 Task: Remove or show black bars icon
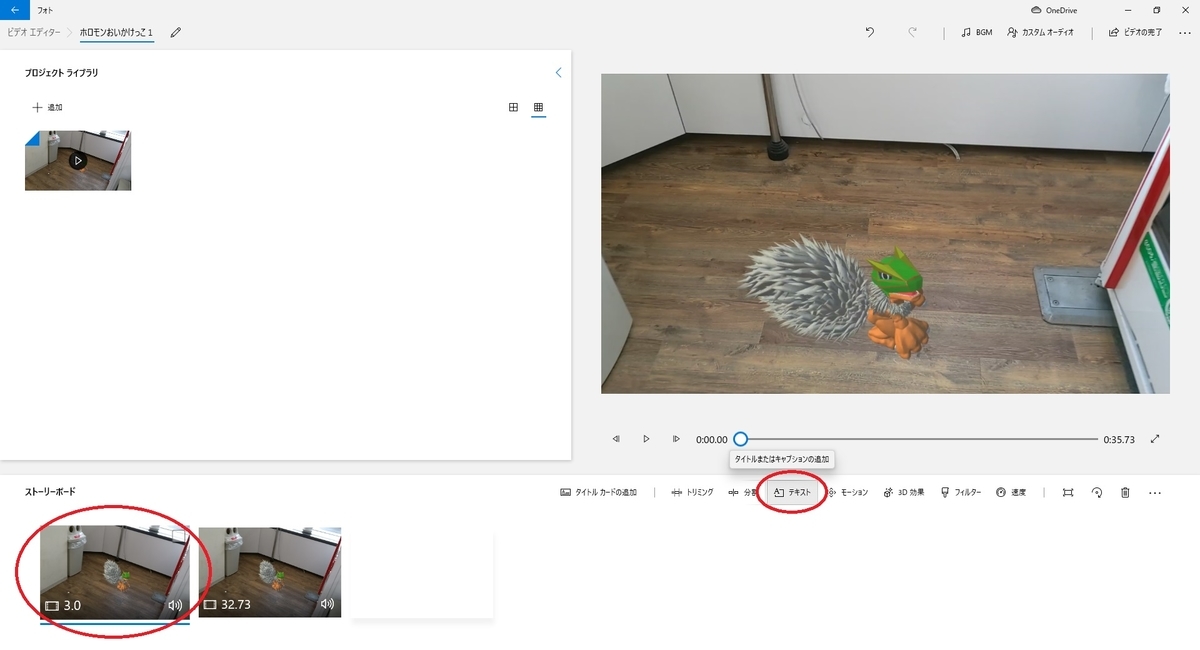tap(1068, 493)
